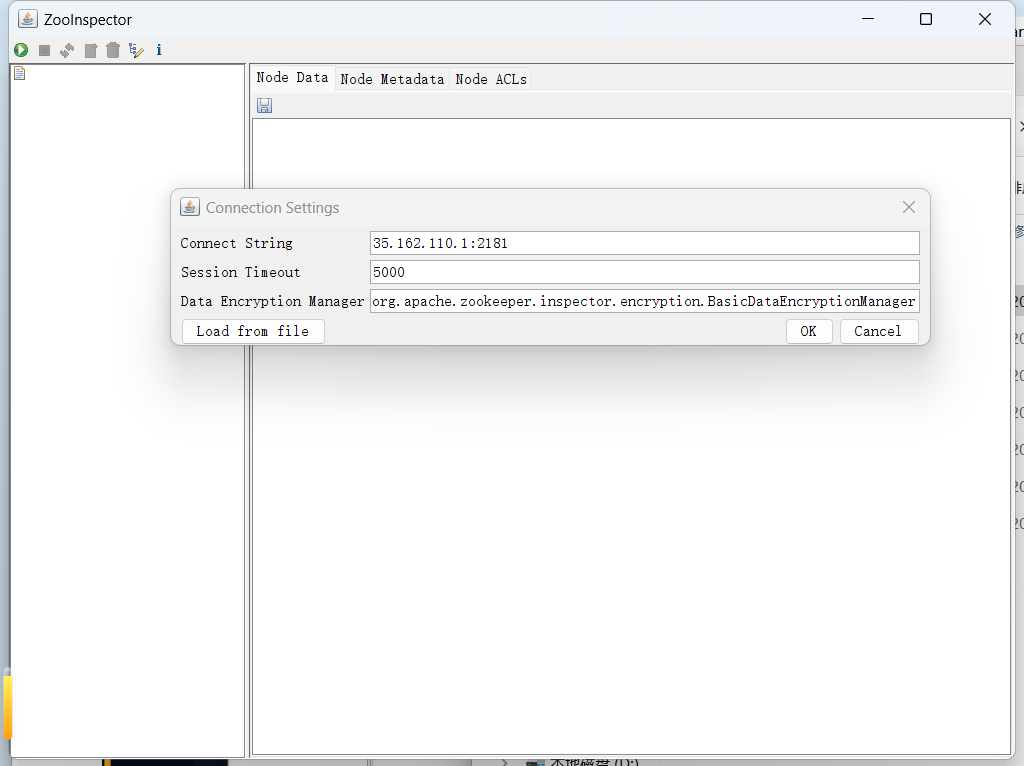Click Cancel in Connection Settings
The height and width of the screenshot is (766, 1024).
(878, 331)
